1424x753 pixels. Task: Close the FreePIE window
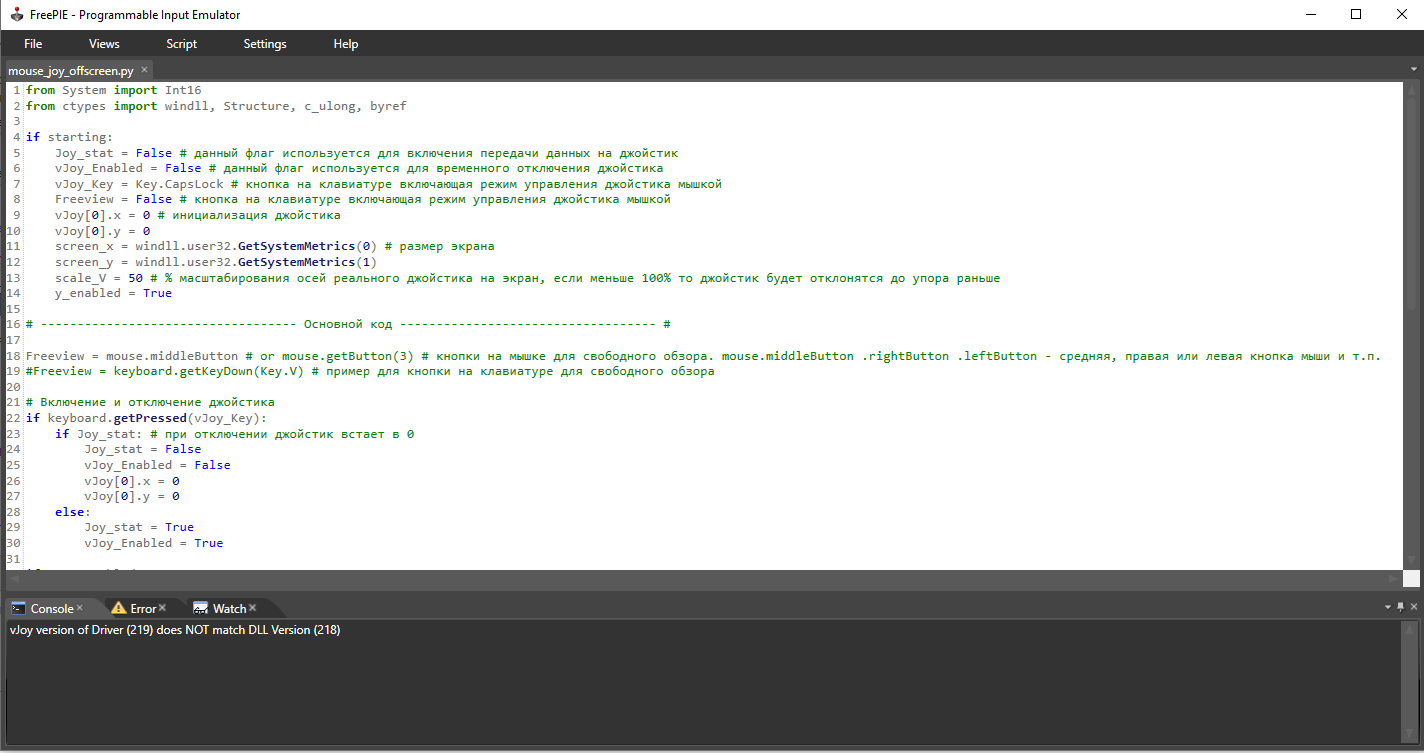coord(1400,15)
